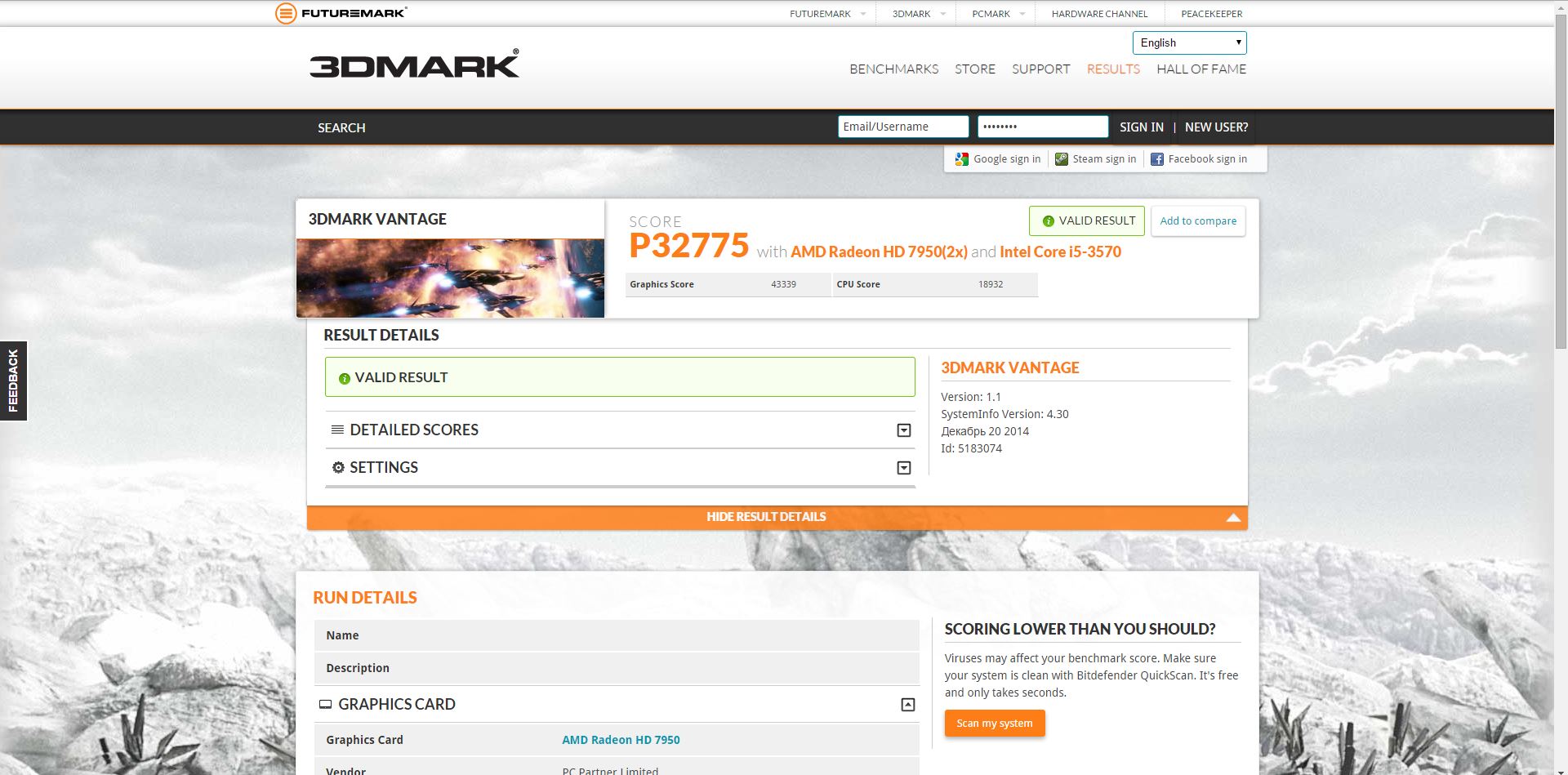The image size is (1568, 775).
Task: Click Add to compare button
Action: [1198, 221]
